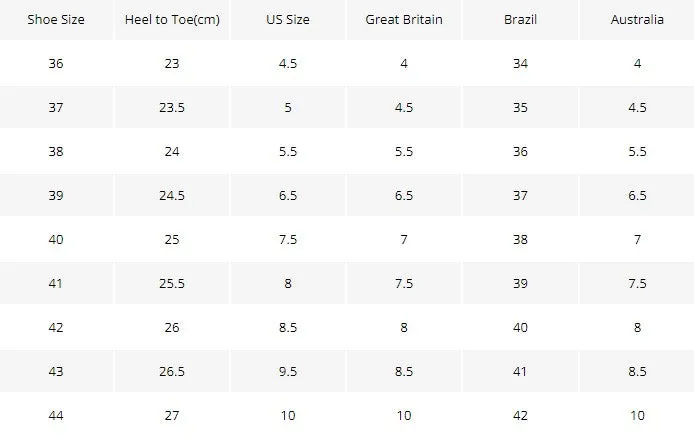Screen dimensions: 694x435
Task: Click Brazil size 34 cell
Action: [520, 63]
